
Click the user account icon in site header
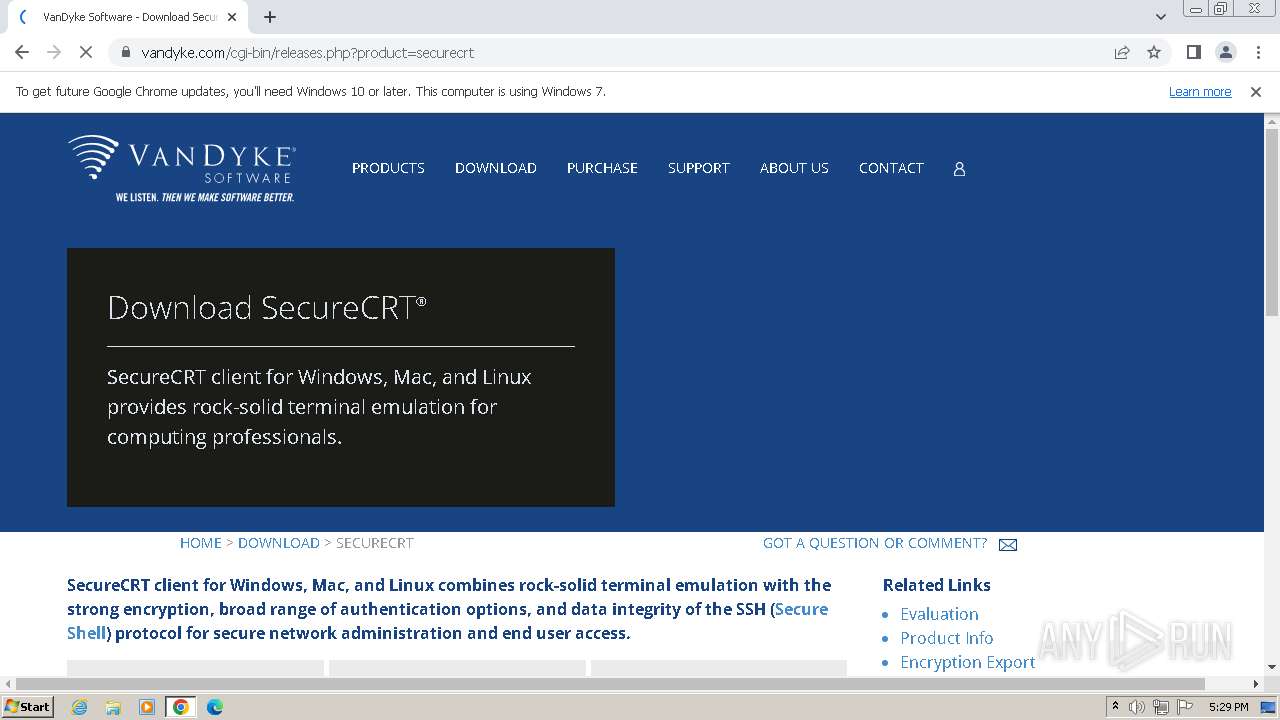959,169
